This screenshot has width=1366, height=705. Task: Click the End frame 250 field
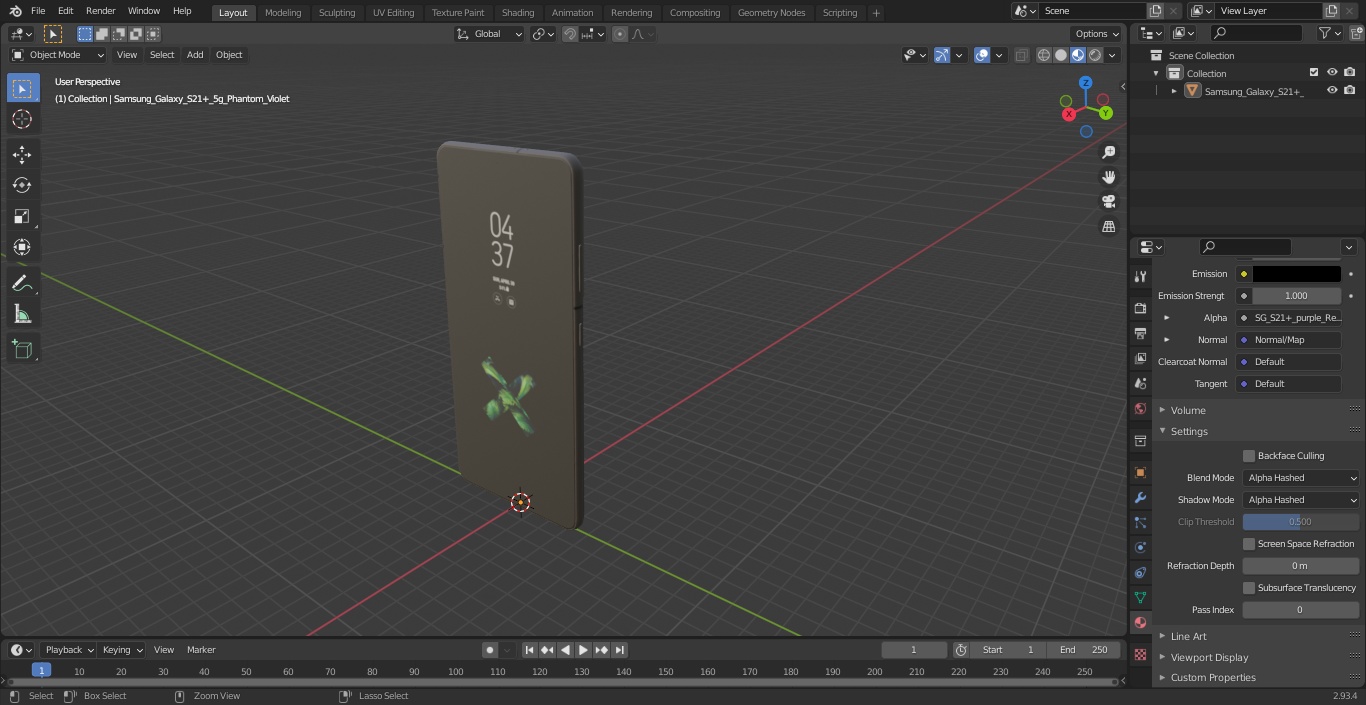(1083, 650)
